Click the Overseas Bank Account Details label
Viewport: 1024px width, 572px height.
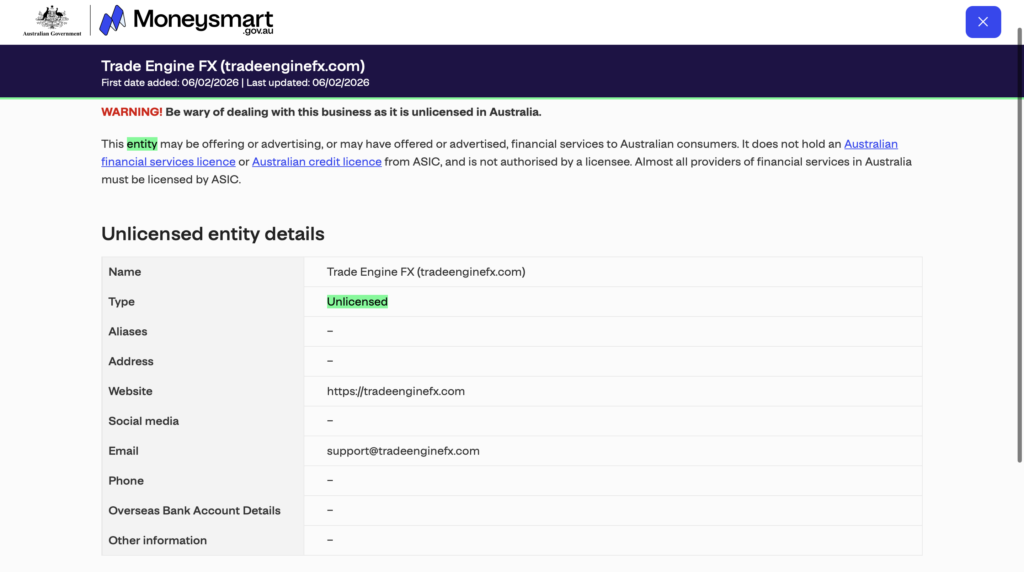click(x=194, y=510)
